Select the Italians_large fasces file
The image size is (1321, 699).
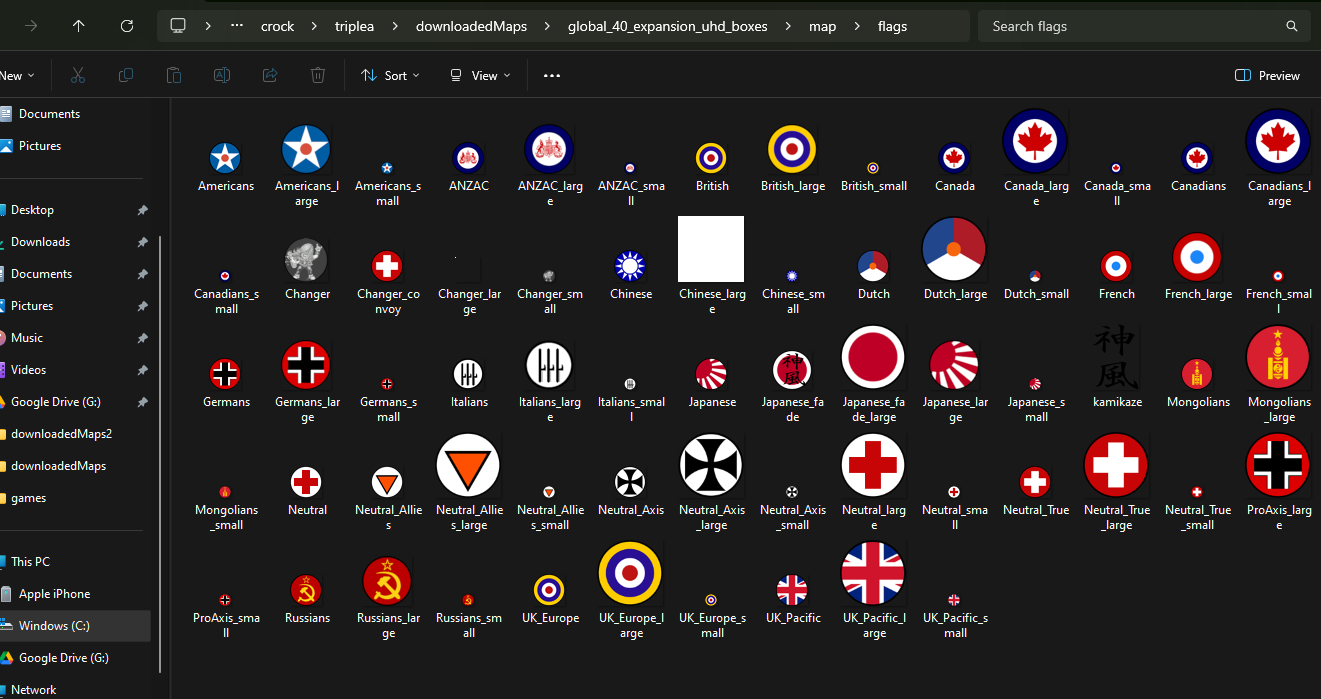coord(549,365)
